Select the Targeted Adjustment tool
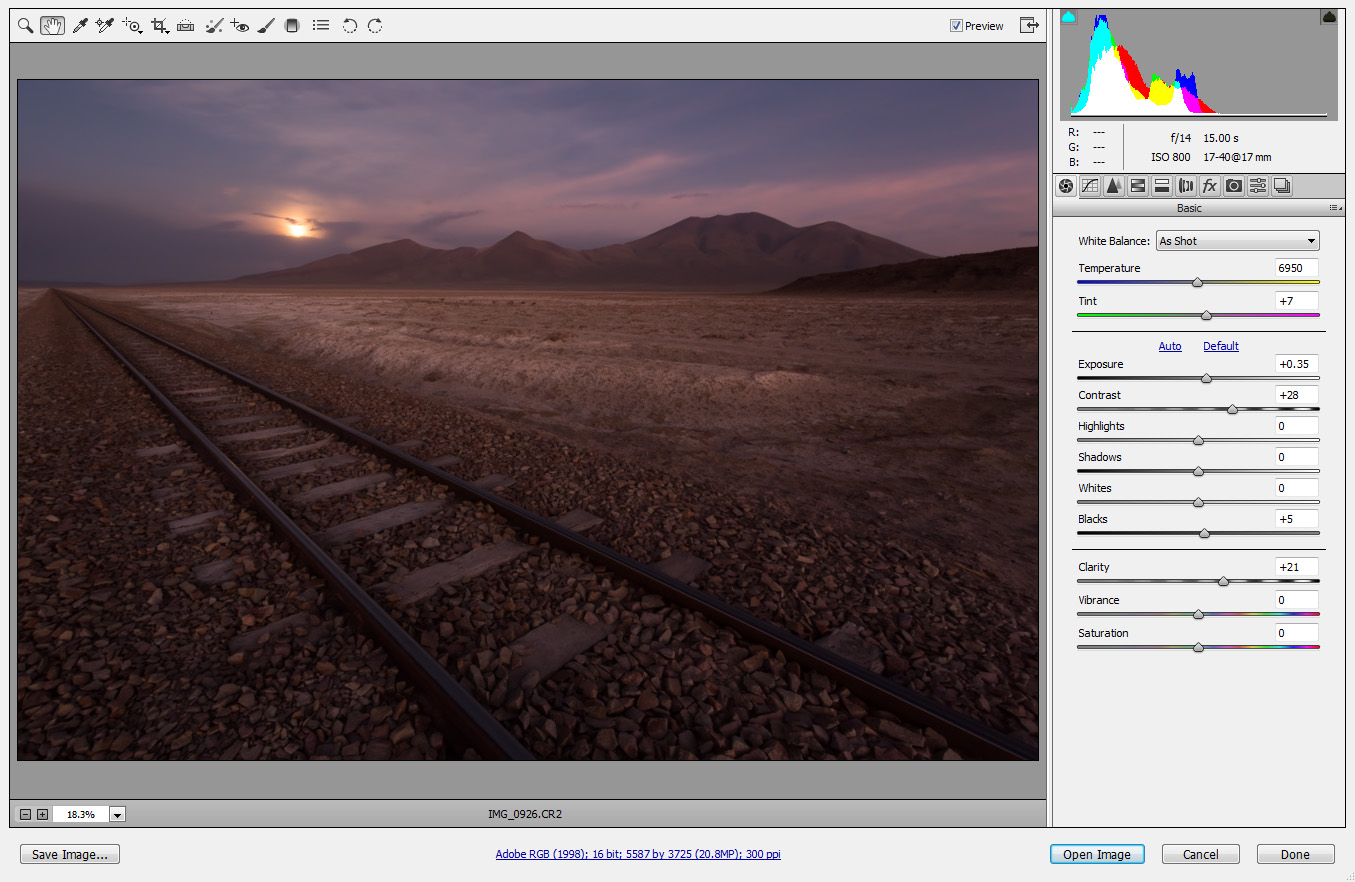Screen dimensions: 1355x882 coord(131,26)
